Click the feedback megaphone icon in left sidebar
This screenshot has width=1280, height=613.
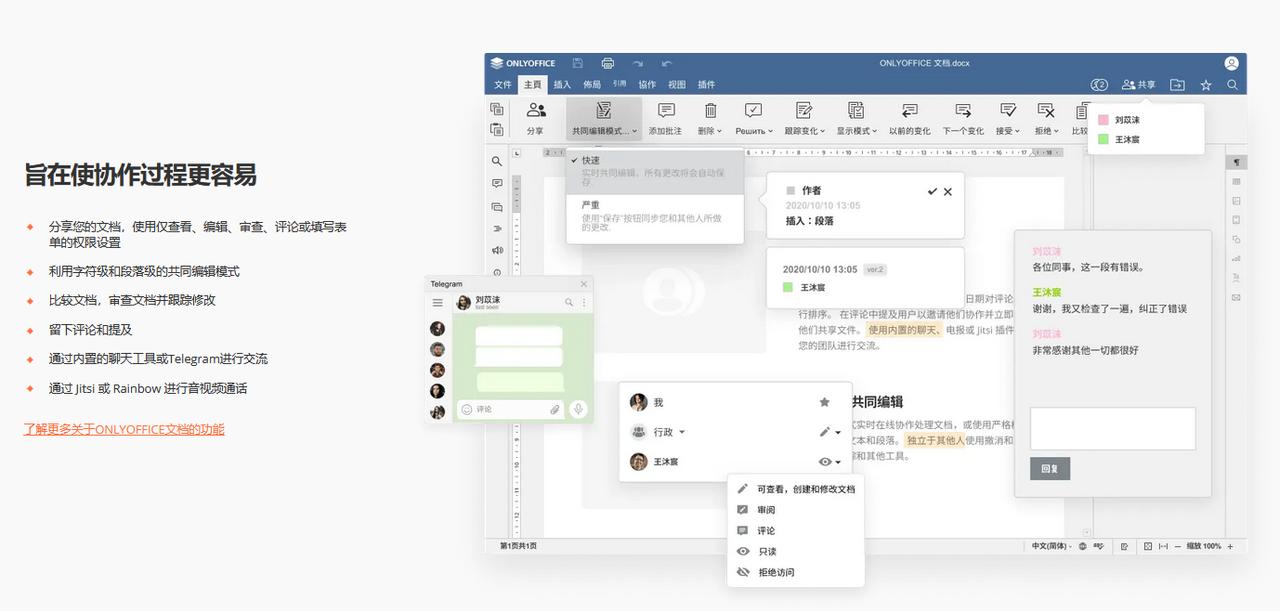point(497,251)
